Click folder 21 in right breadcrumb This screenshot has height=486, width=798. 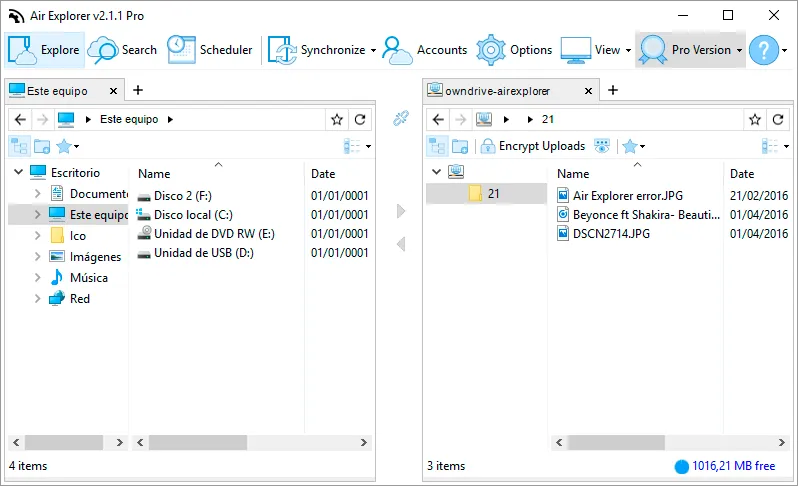(548, 119)
